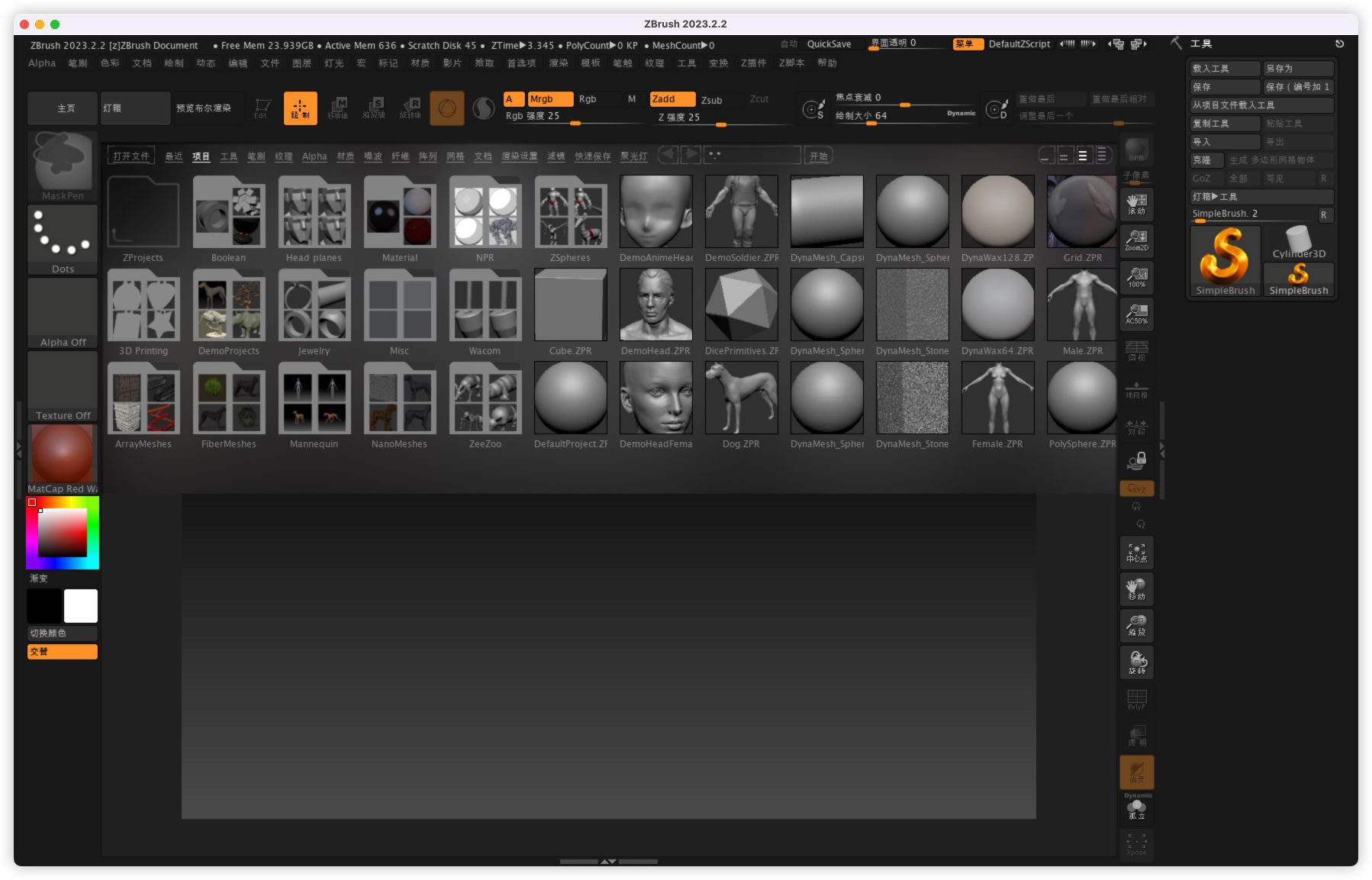The image size is (1372, 880).
Task: Click the 旋转 (Rotate) view icon
Action: coord(1136,662)
